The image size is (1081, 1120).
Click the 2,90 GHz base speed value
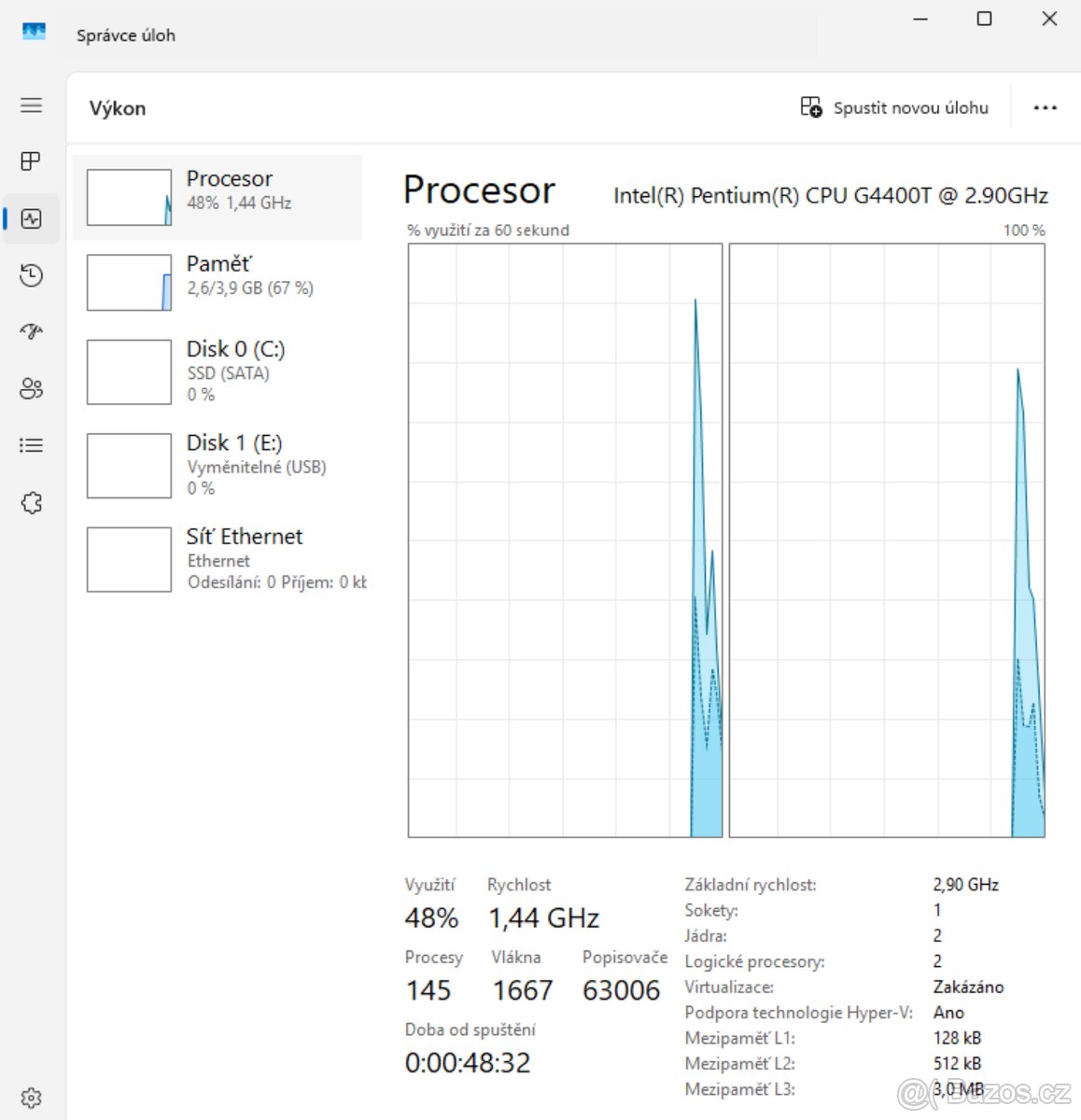[x=965, y=885]
